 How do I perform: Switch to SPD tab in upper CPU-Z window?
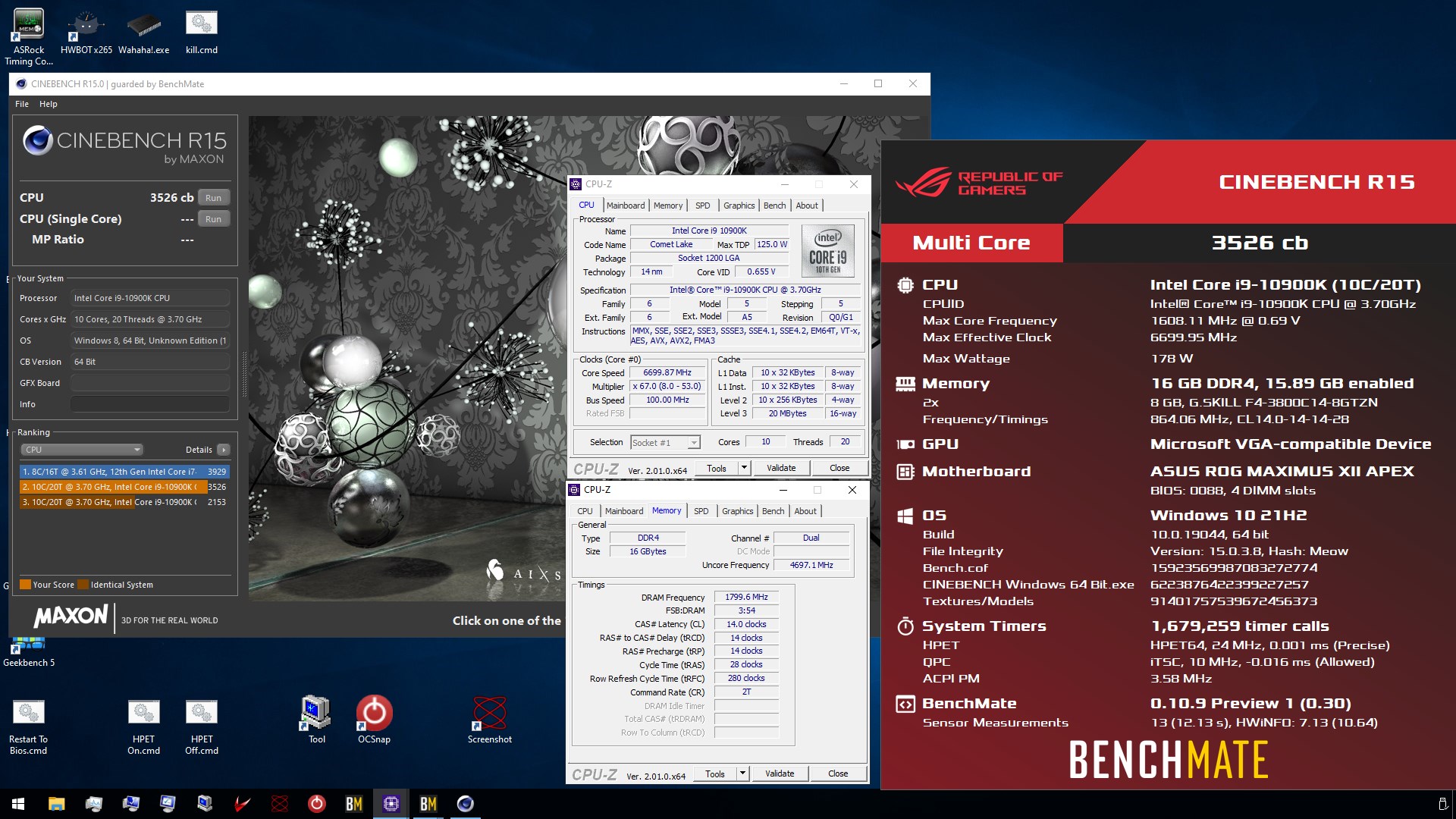[703, 206]
